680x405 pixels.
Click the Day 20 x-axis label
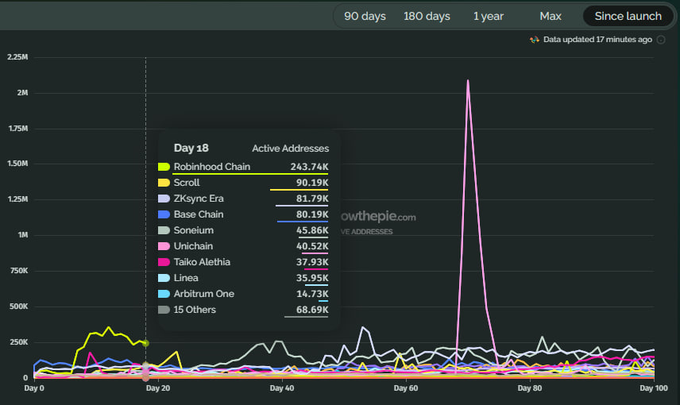coord(158,388)
